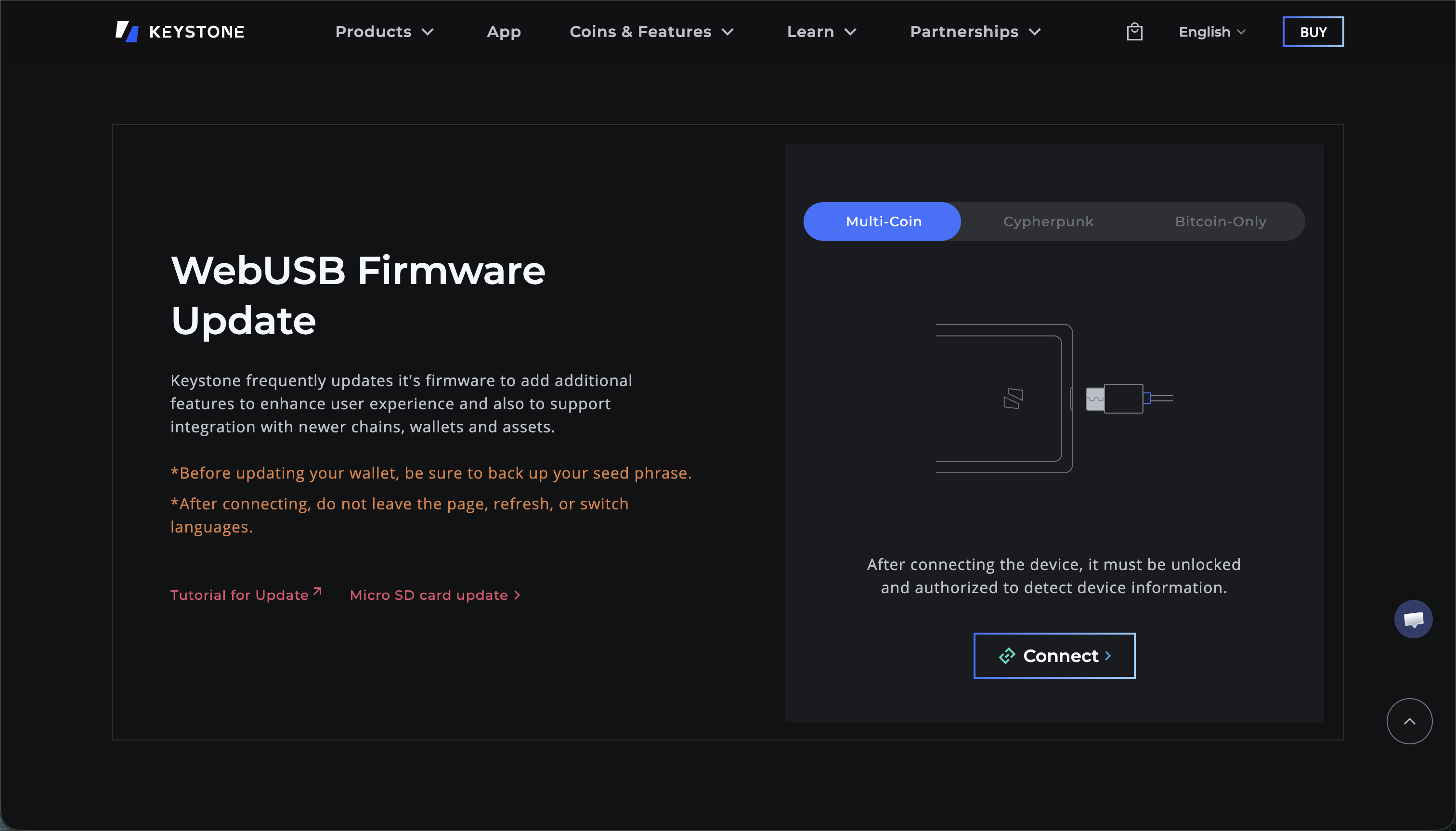The height and width of the screenshot is (831, 1456).
Task: Click the seed phrase backup warning text
Action: (x=431, y=473)
